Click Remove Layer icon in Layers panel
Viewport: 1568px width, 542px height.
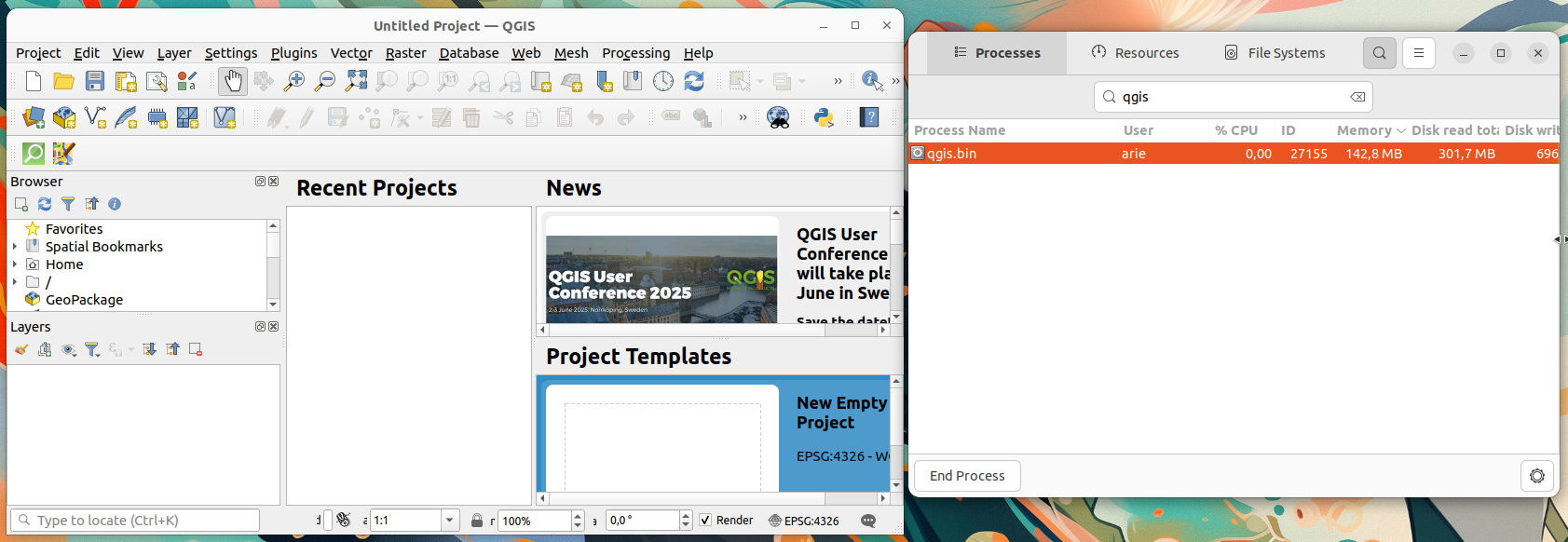click(196, 349)
